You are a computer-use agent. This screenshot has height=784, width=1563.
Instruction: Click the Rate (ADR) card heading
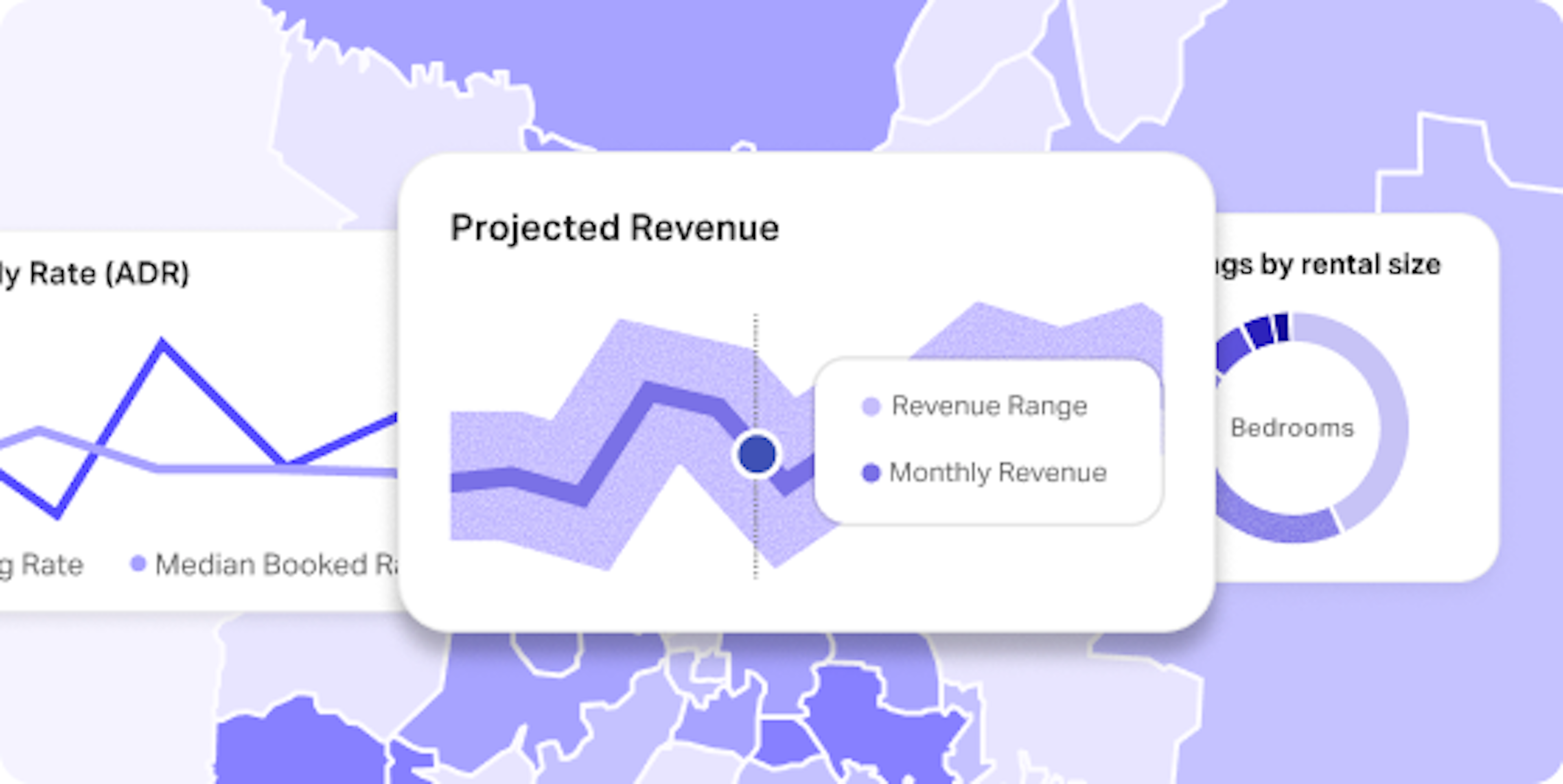pos(94,274)
